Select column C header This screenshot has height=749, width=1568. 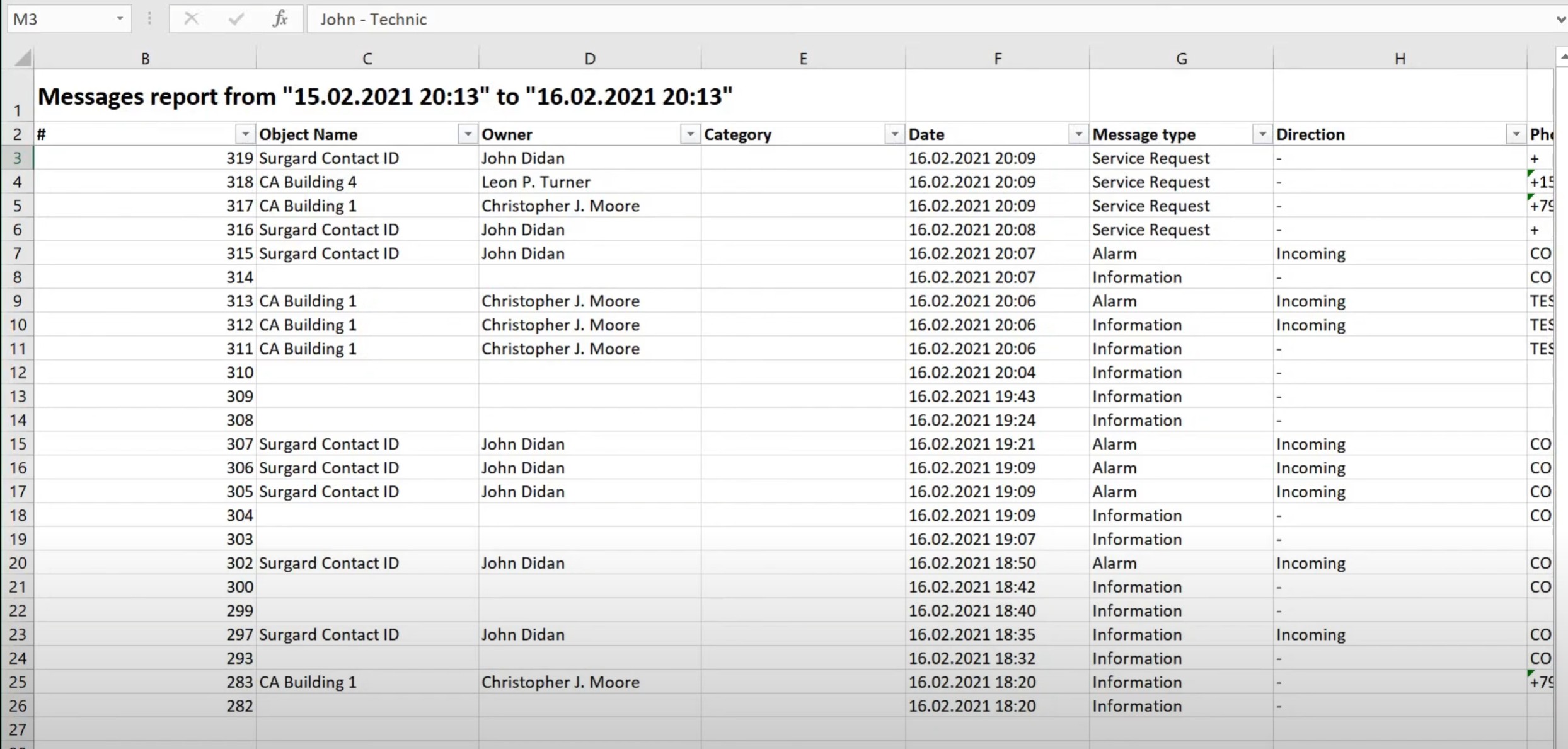[x=367, y=59]
